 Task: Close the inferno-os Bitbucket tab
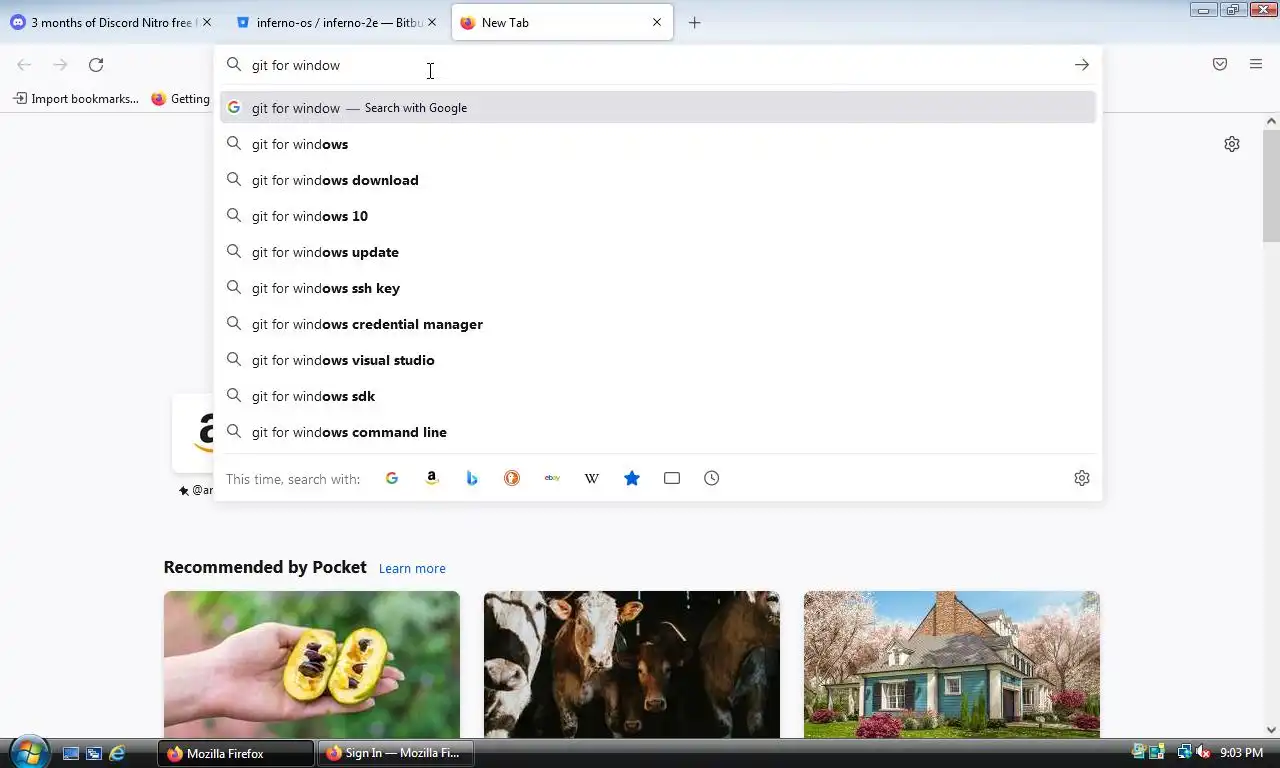click(x=432, y=22)
